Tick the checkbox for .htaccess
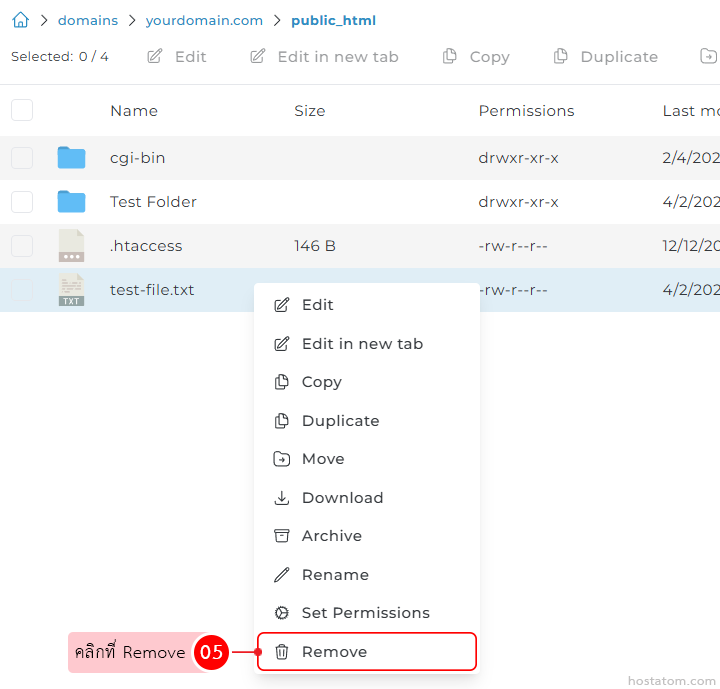 click(x=22, y=246)
